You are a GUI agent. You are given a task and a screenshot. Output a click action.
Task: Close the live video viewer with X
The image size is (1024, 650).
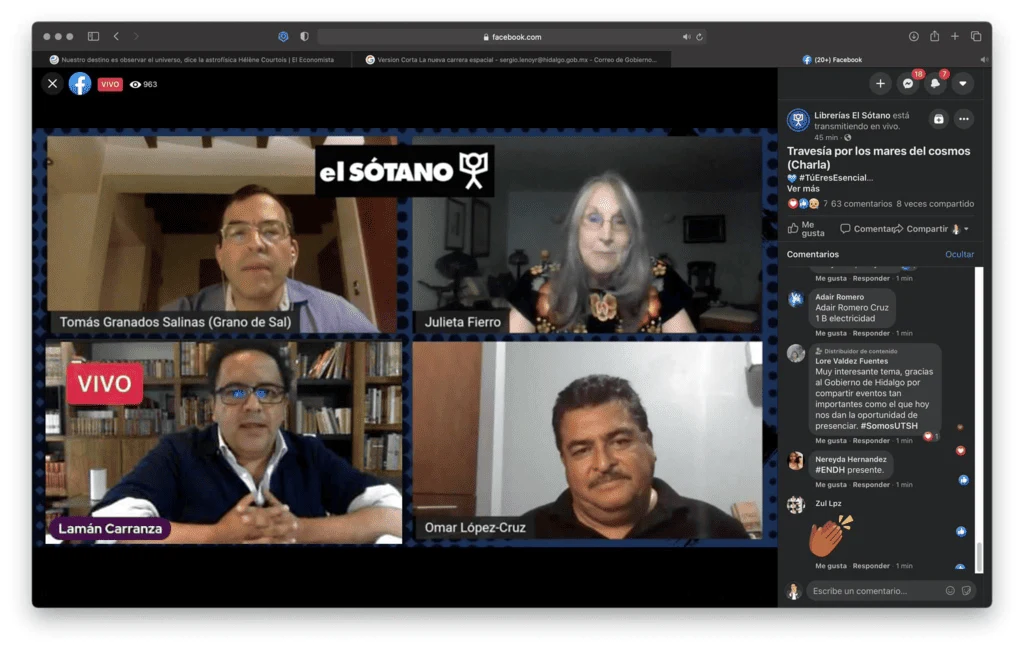pyautogui.click(x=52, y=84)
